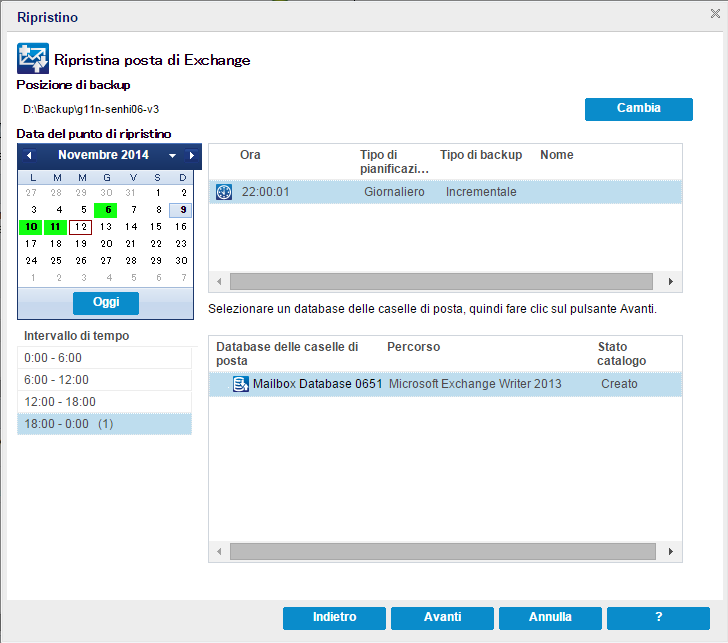Select the 12:00 - 18:00 time interval
728x643 pixels.
(x=104, y=402)
